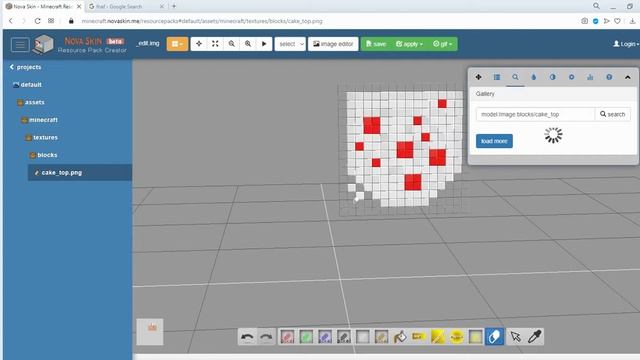This screenshot has height=360, width=640.
Task: Select the cake_top.png file
Action: 80,173
